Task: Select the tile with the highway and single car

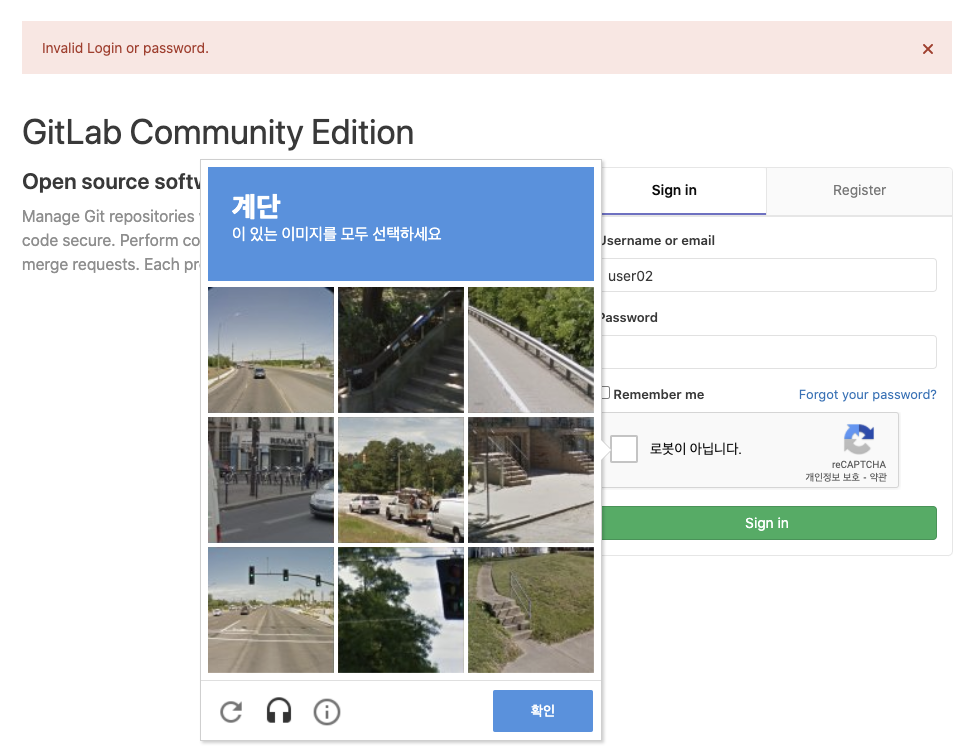Action: 270,350
